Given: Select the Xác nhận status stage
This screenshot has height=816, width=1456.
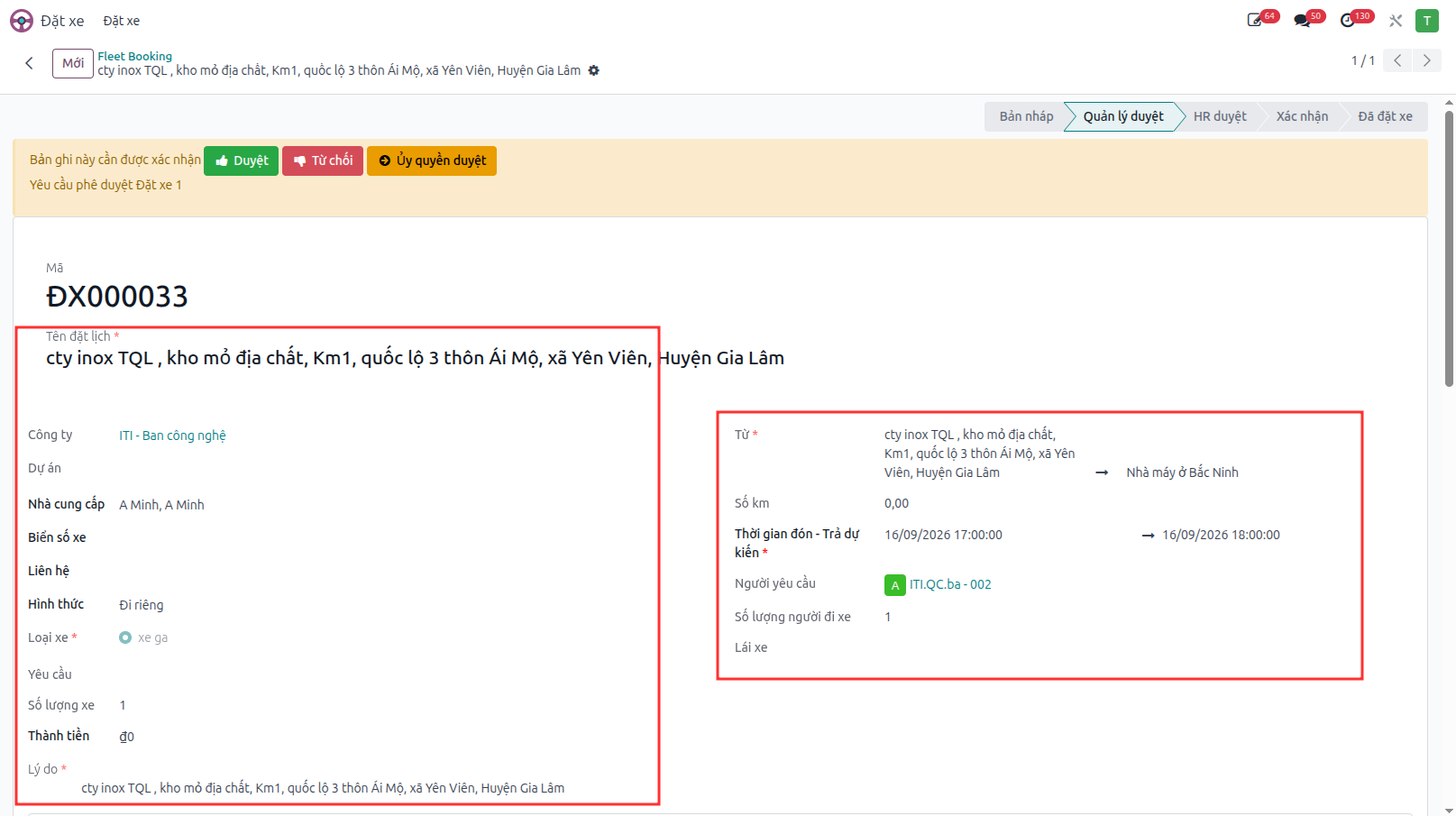Looking at the screenshot, I should 1302,116.
